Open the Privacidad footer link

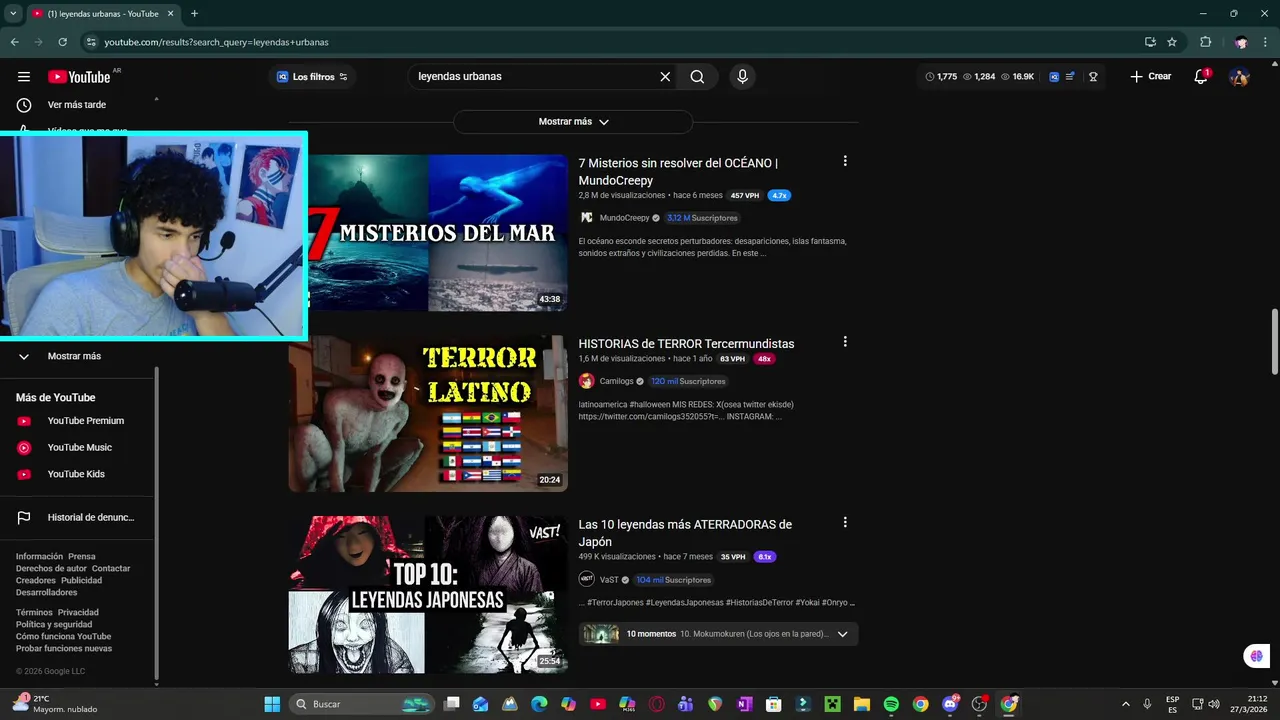point(78,613)
